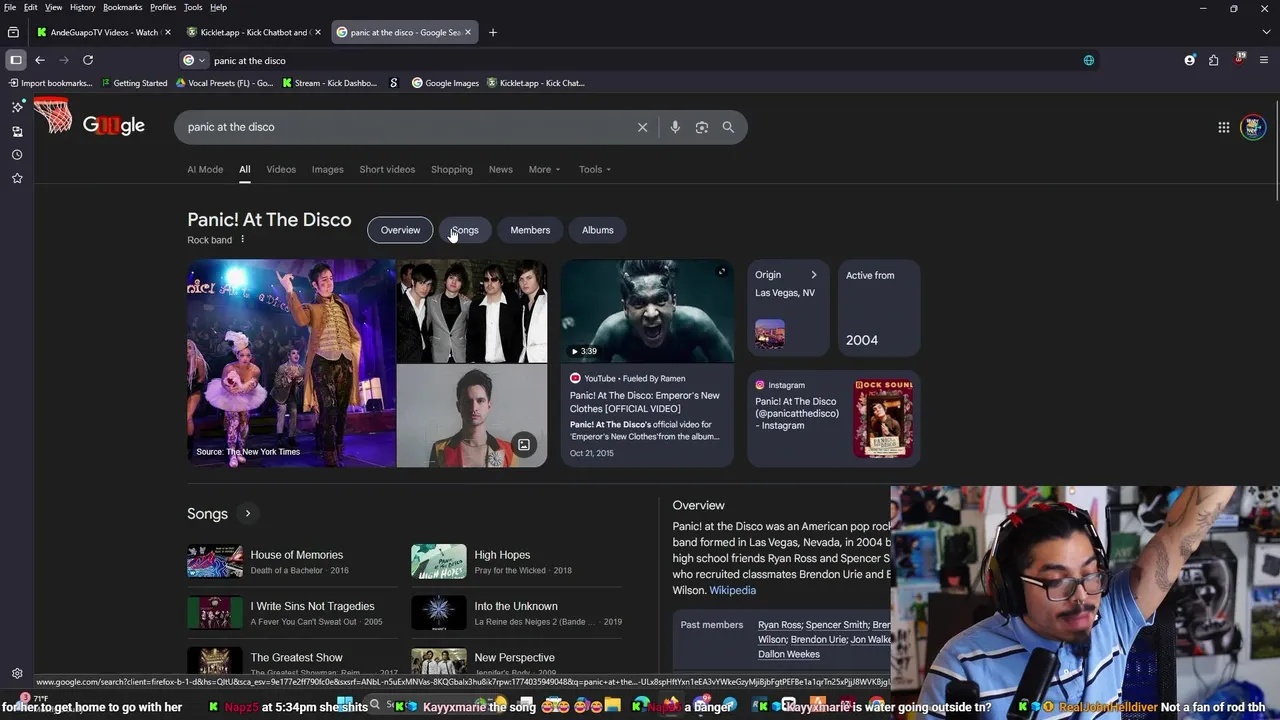Expand the More search filters dropdown
This screenshot has height=720, width=1280.
click(544, 169)
